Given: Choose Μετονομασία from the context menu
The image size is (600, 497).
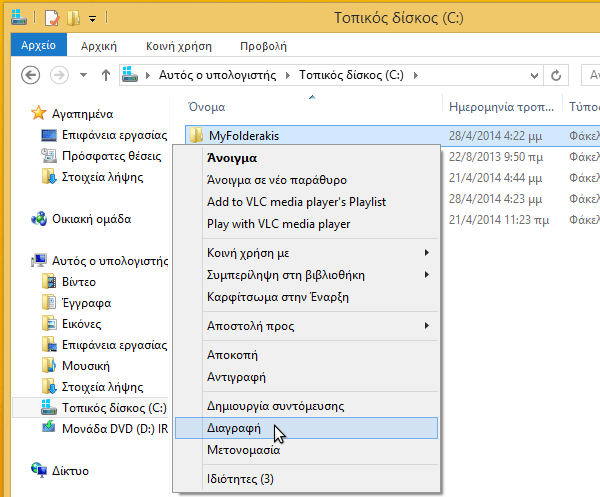Looking at the screenshot, I should click(243, 450).
